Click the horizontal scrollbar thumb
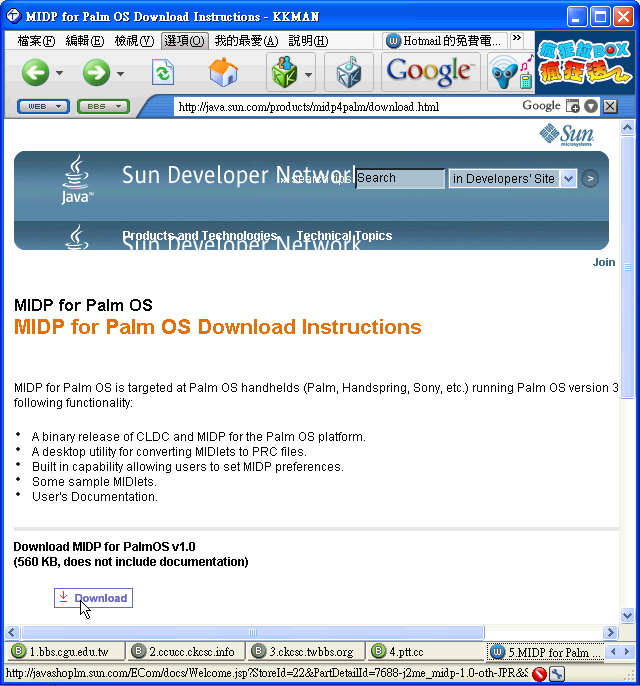 click(253, 632)
